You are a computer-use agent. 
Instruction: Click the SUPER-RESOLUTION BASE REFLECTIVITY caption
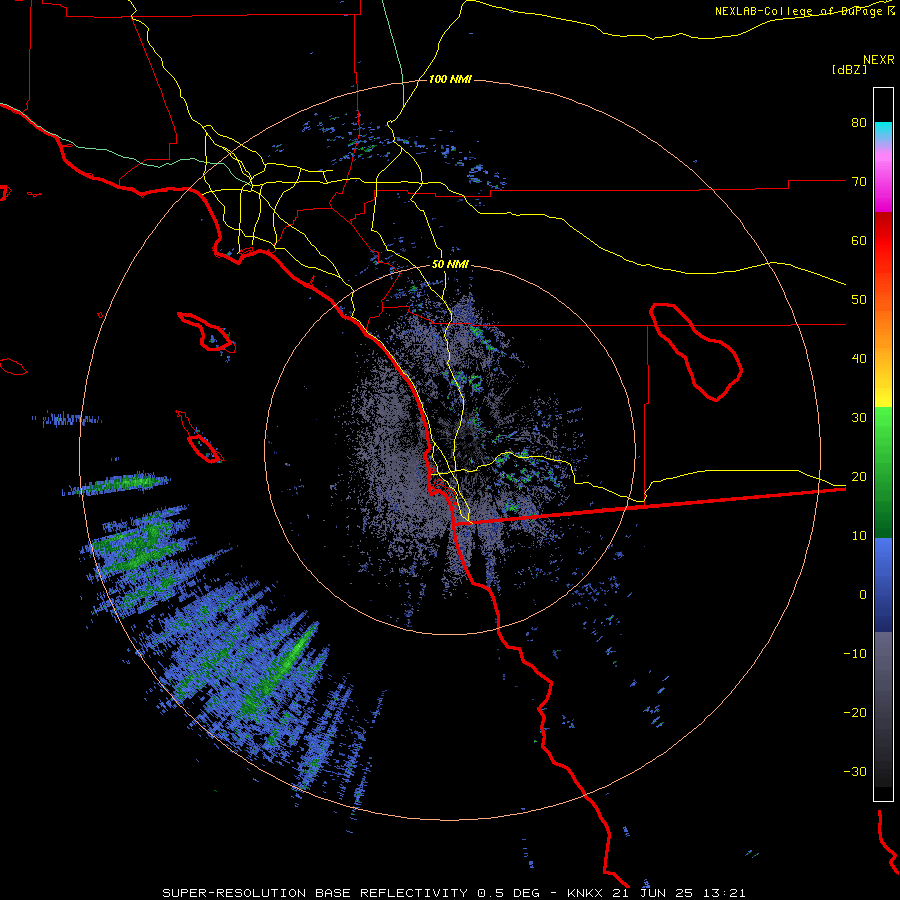[x=315, y=893]
